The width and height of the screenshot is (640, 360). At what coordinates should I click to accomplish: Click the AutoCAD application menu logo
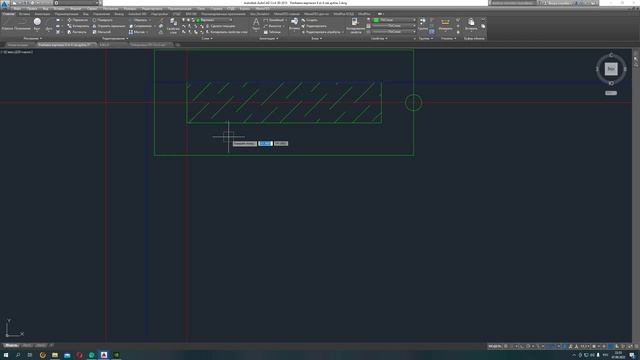pos(4,4)
